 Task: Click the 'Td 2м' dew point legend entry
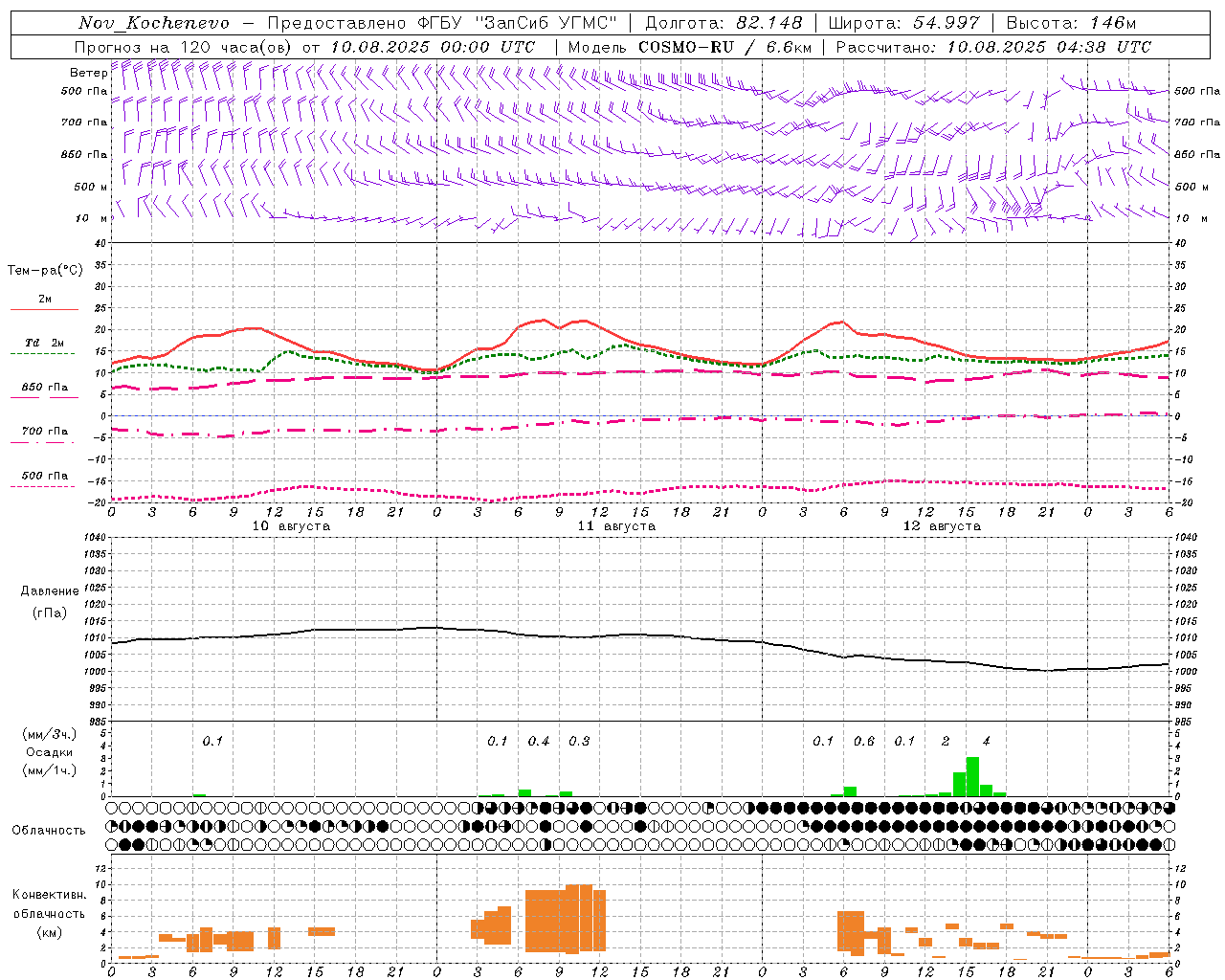[x=45, y=343]
